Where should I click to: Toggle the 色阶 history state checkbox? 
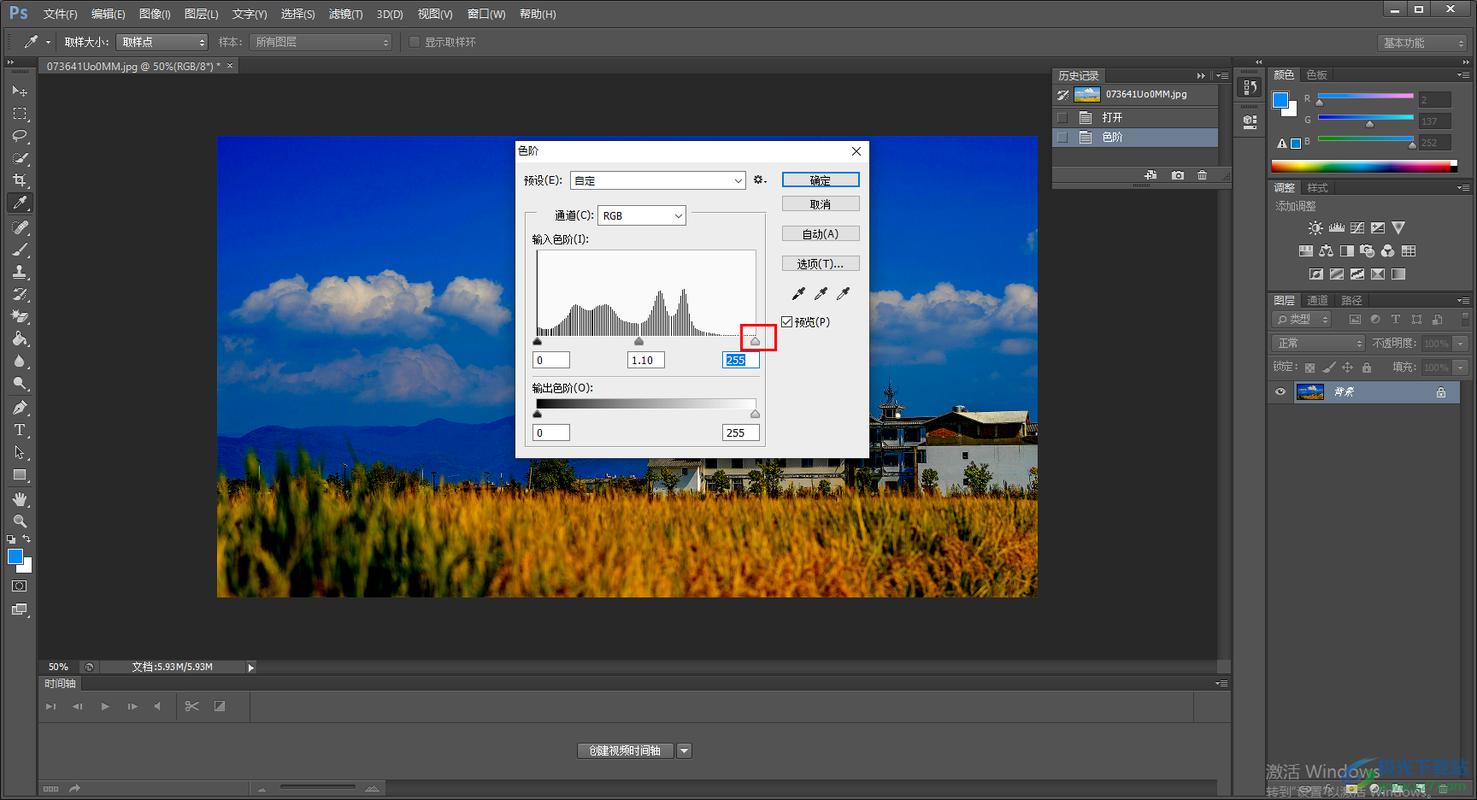tap(1062, 136)
